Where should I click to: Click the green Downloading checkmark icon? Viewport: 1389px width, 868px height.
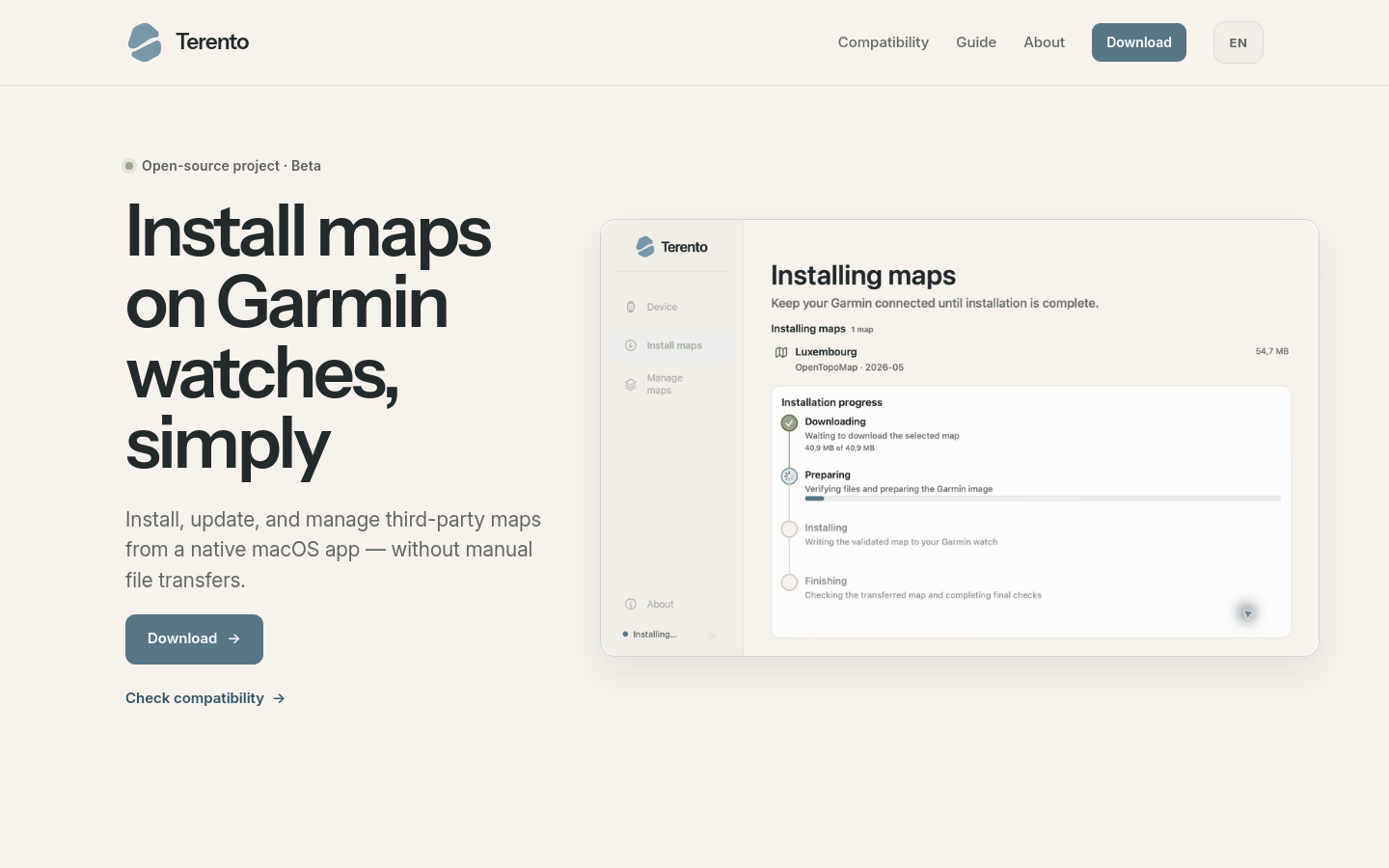[789, 422]
